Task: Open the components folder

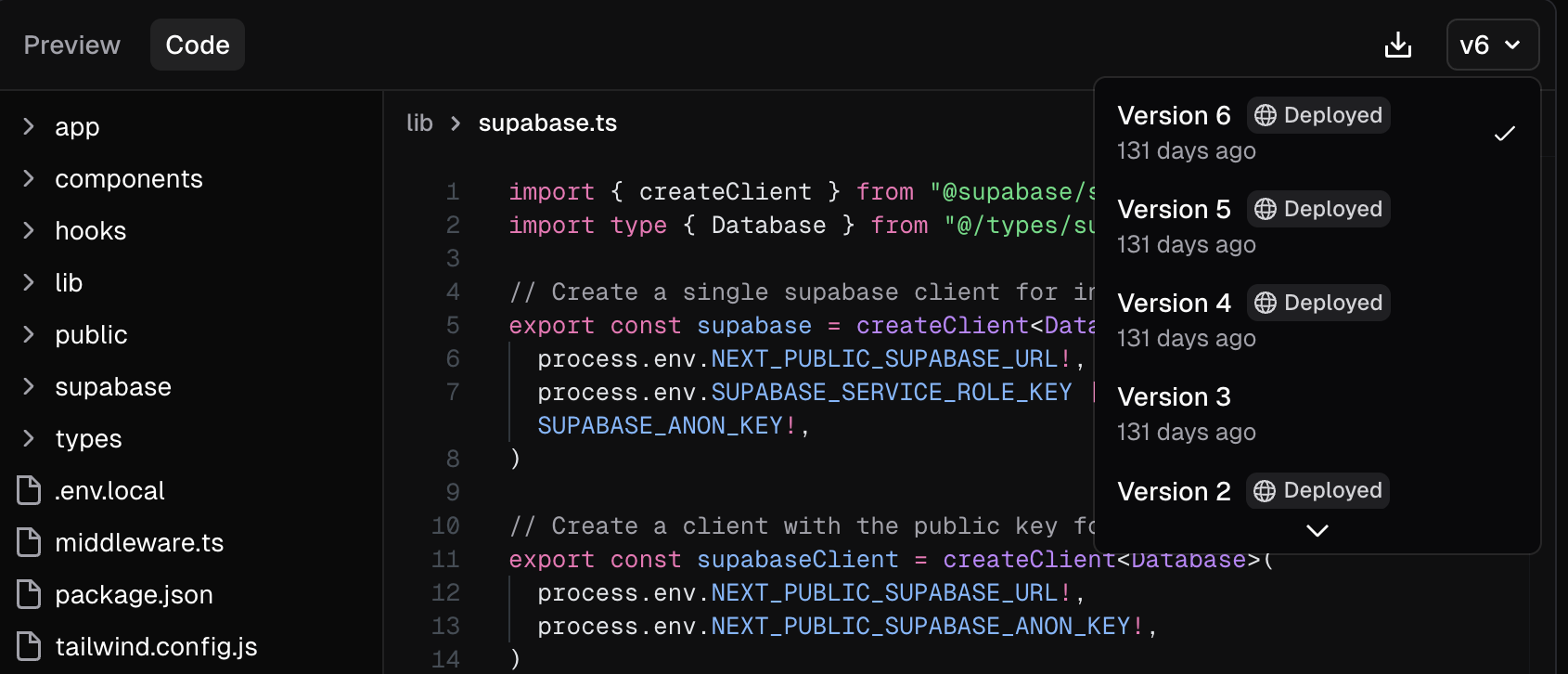Action: (x=129, y=179)
